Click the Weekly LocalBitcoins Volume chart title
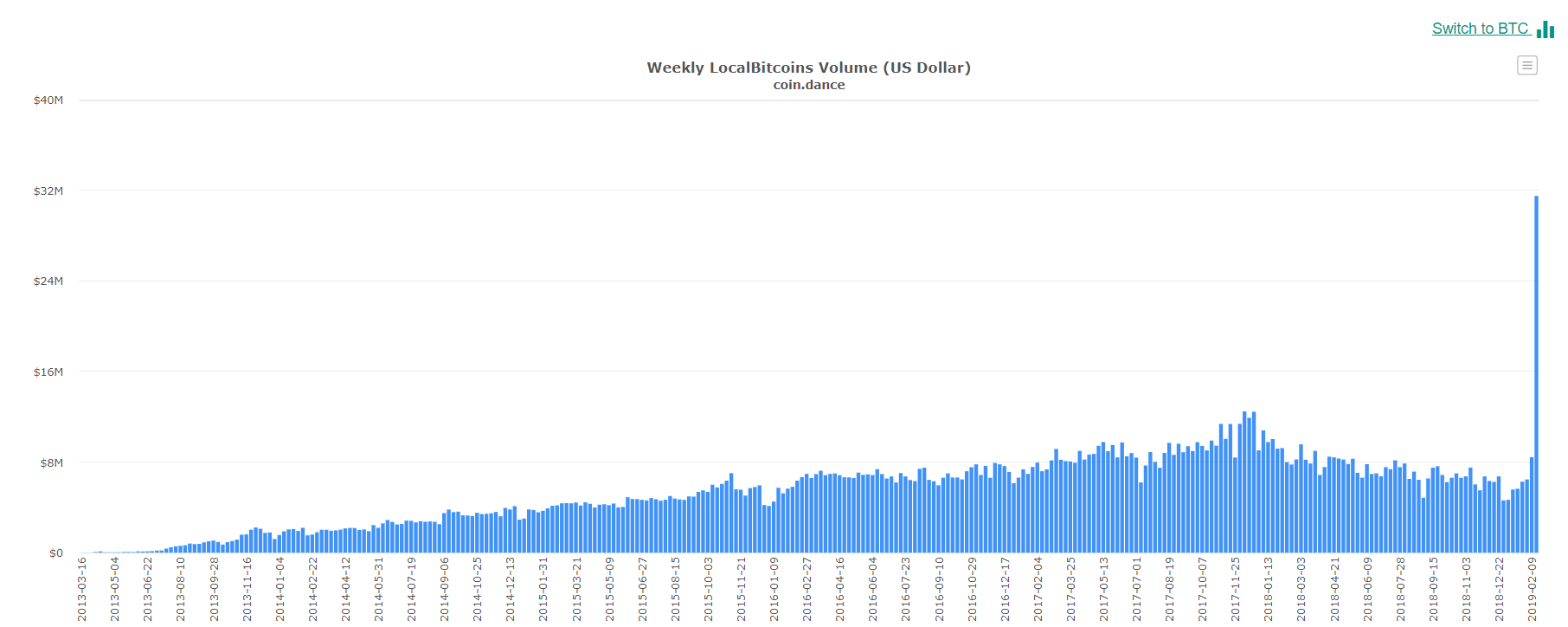Image resolution: width=1568 pixels, height=627 pixels. (808, 68)
